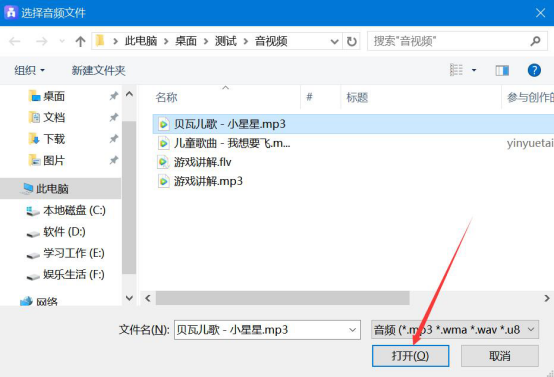Screen dimensions: 554x377
Task: Click horizontal scrollbar right arrow
Action: 547,298
